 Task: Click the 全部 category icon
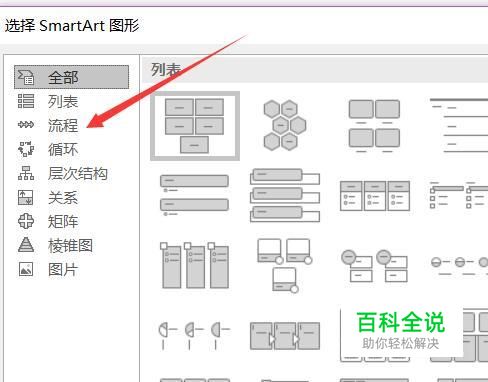pos(26,77)
